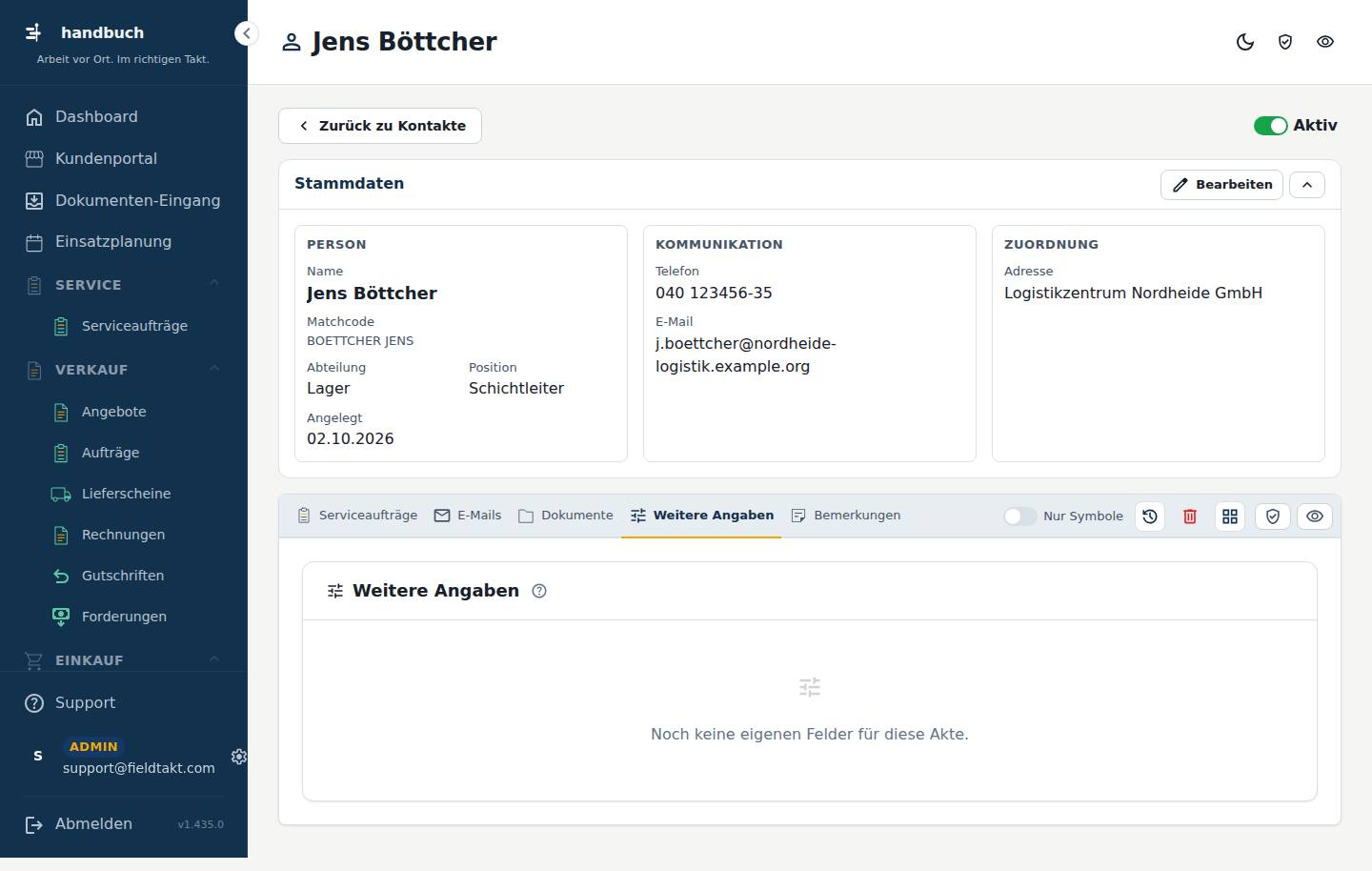
Task: Collapse the Stammdaten panel chevron
Action: tap(1307, 184)
